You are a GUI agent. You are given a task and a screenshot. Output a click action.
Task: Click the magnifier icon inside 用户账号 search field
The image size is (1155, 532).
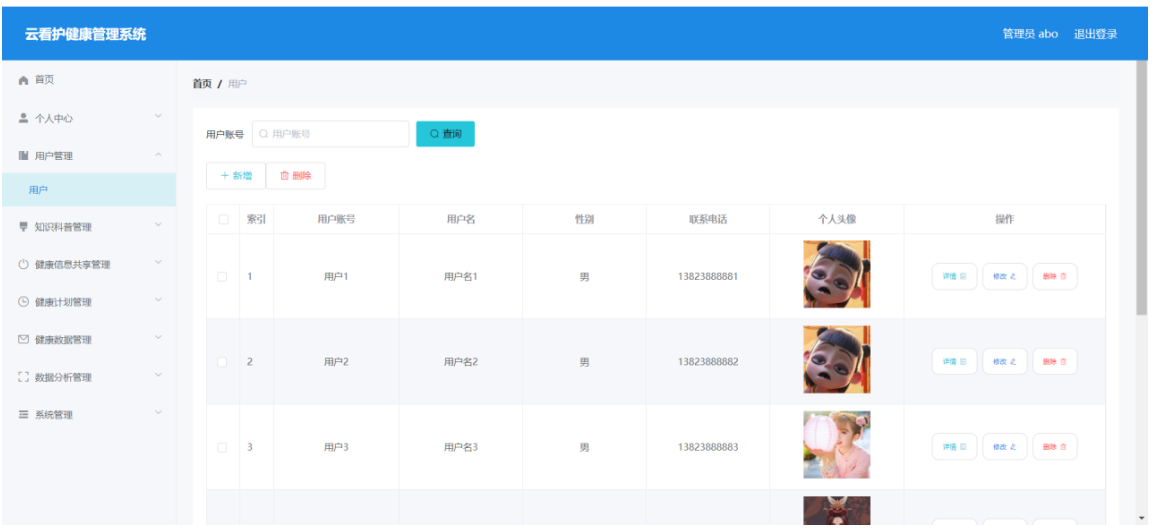(x=264, y=134)
